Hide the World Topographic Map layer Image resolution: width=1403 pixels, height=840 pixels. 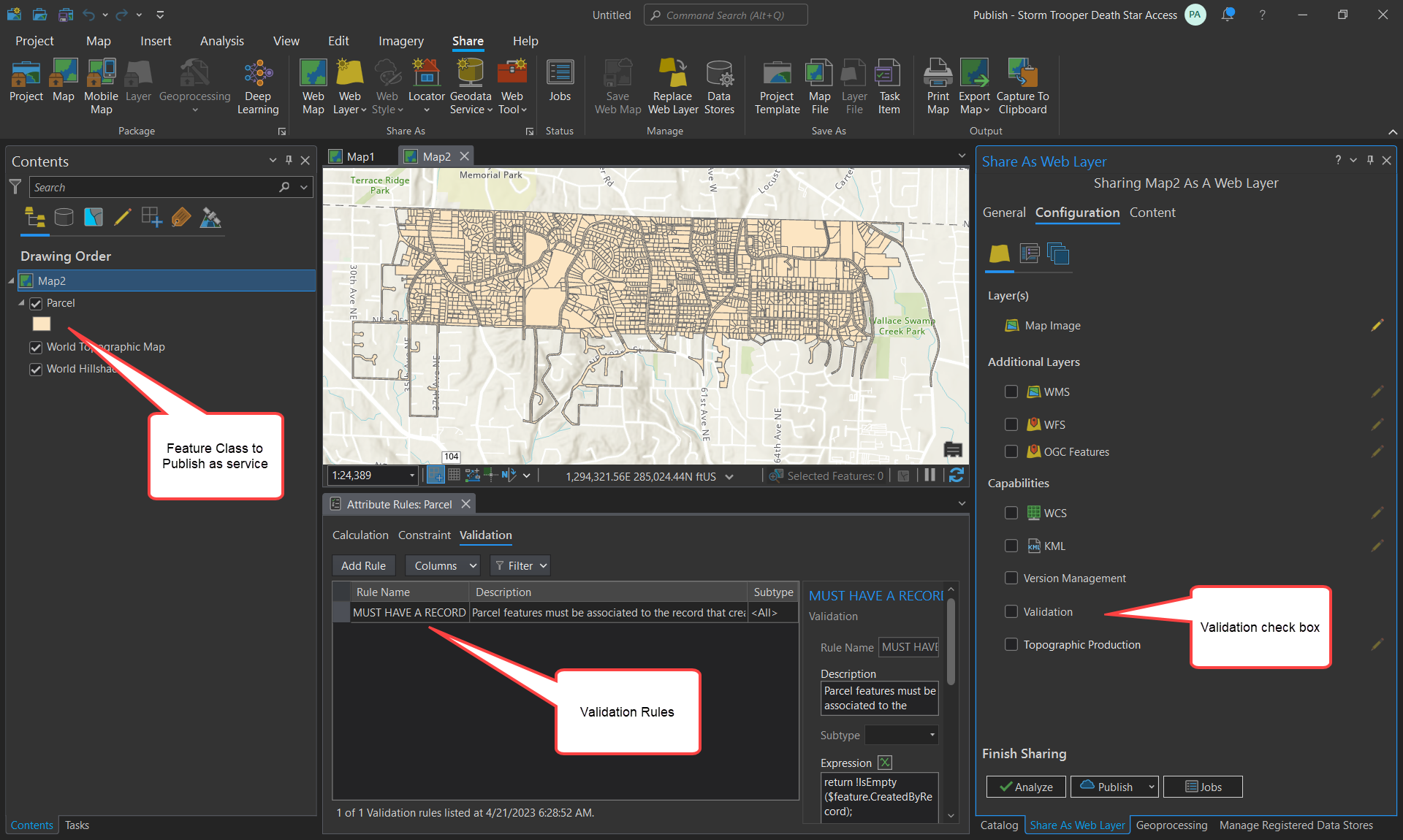[35, 347]
